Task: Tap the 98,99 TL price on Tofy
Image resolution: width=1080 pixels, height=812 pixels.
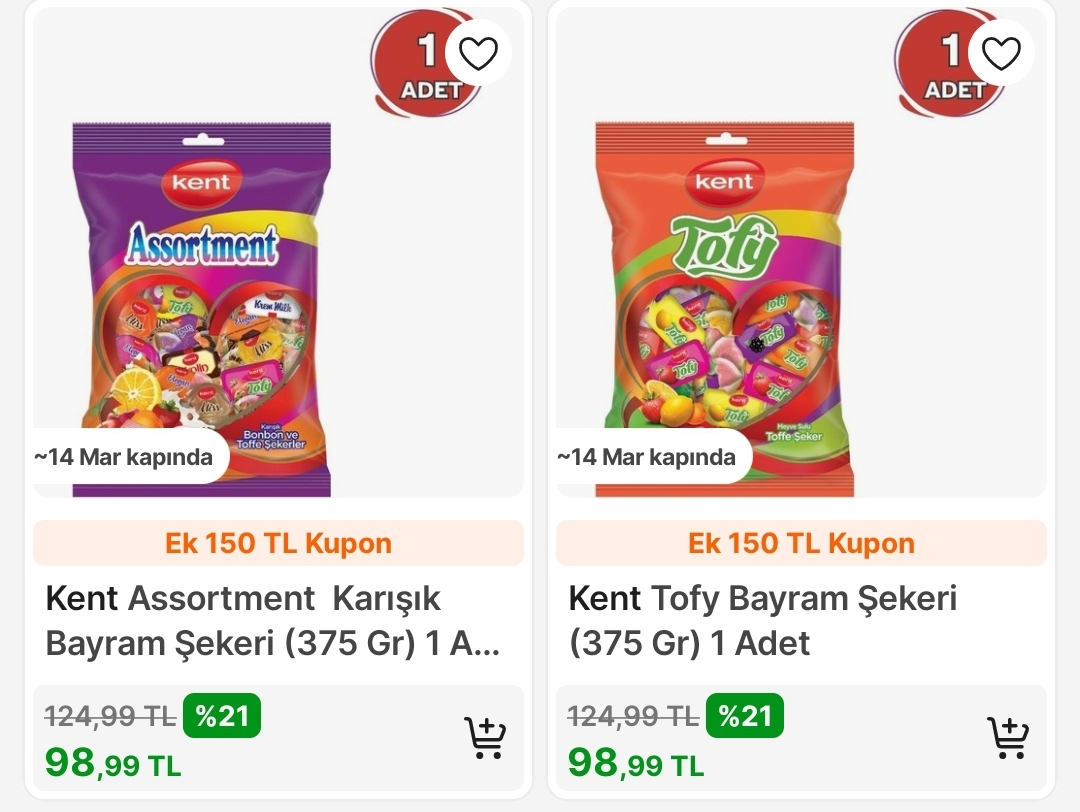Action: click(636, 763)
